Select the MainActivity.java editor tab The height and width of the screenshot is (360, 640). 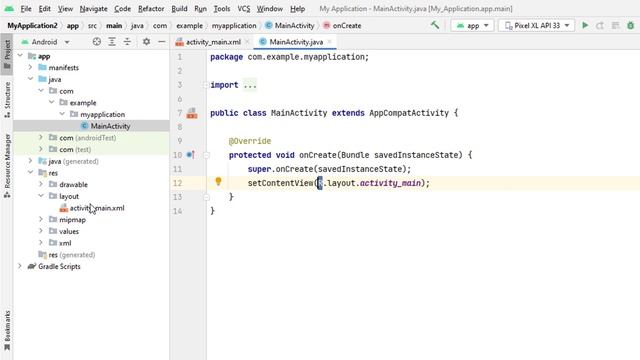pyautogui.click(x=294, y=42)
